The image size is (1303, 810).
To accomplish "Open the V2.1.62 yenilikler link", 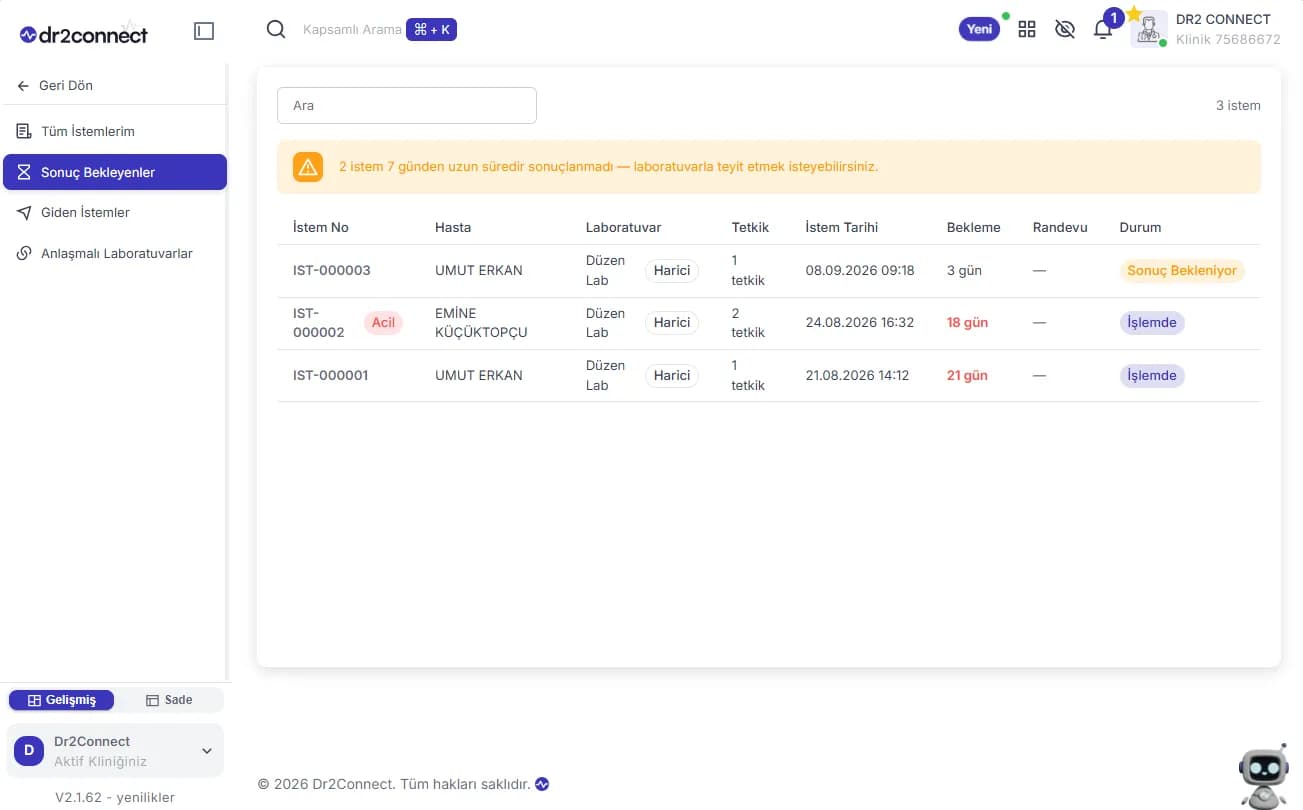I will pos(115,797).
